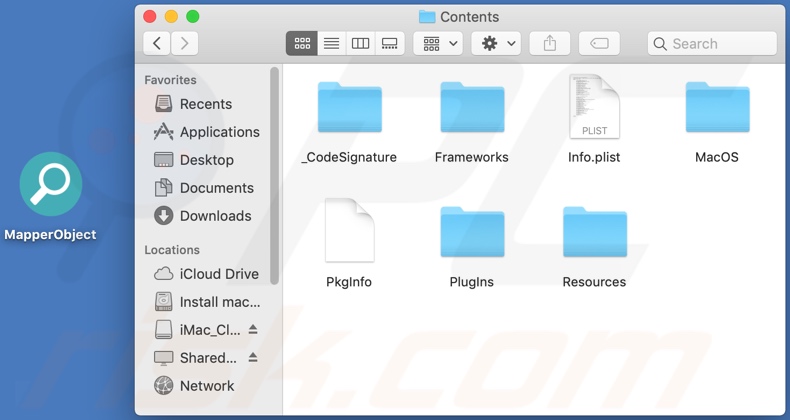
Task: Select the Info.plist file icon
Action: [x=595, y=106]
